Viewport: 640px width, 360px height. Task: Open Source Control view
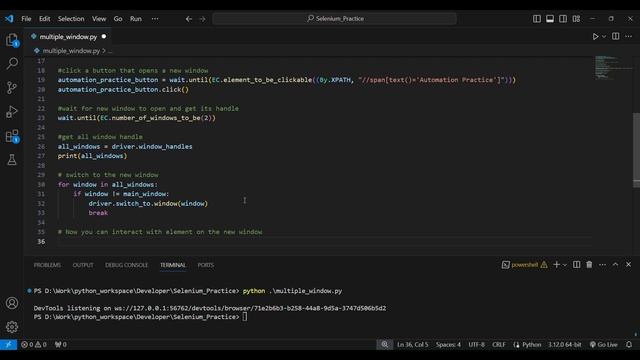12,87
